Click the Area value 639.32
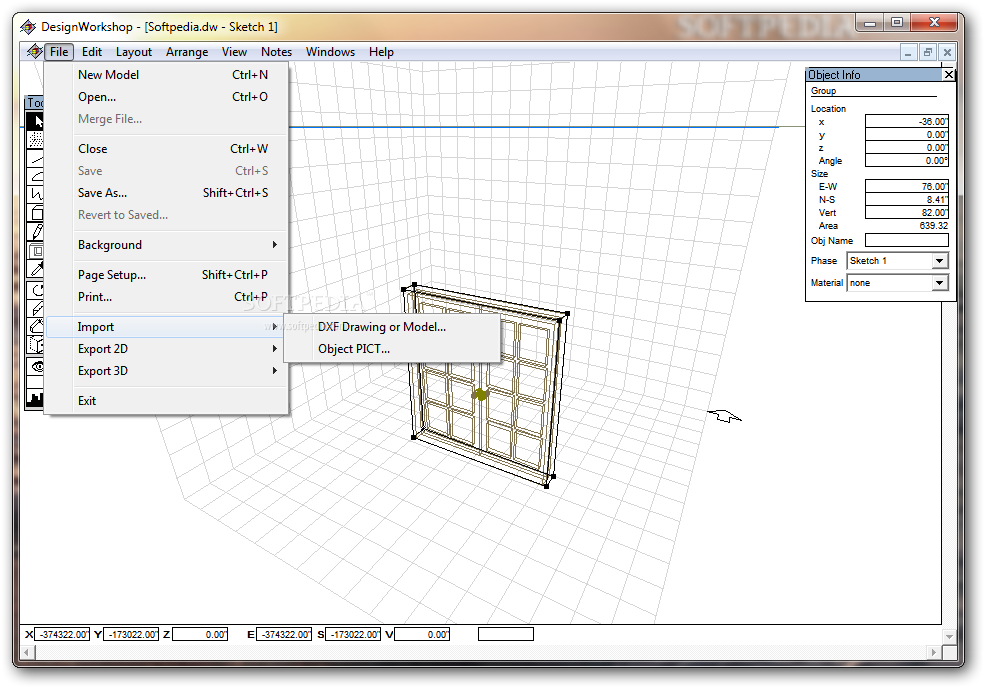985x688 pixels. click(x=933, y=226)
